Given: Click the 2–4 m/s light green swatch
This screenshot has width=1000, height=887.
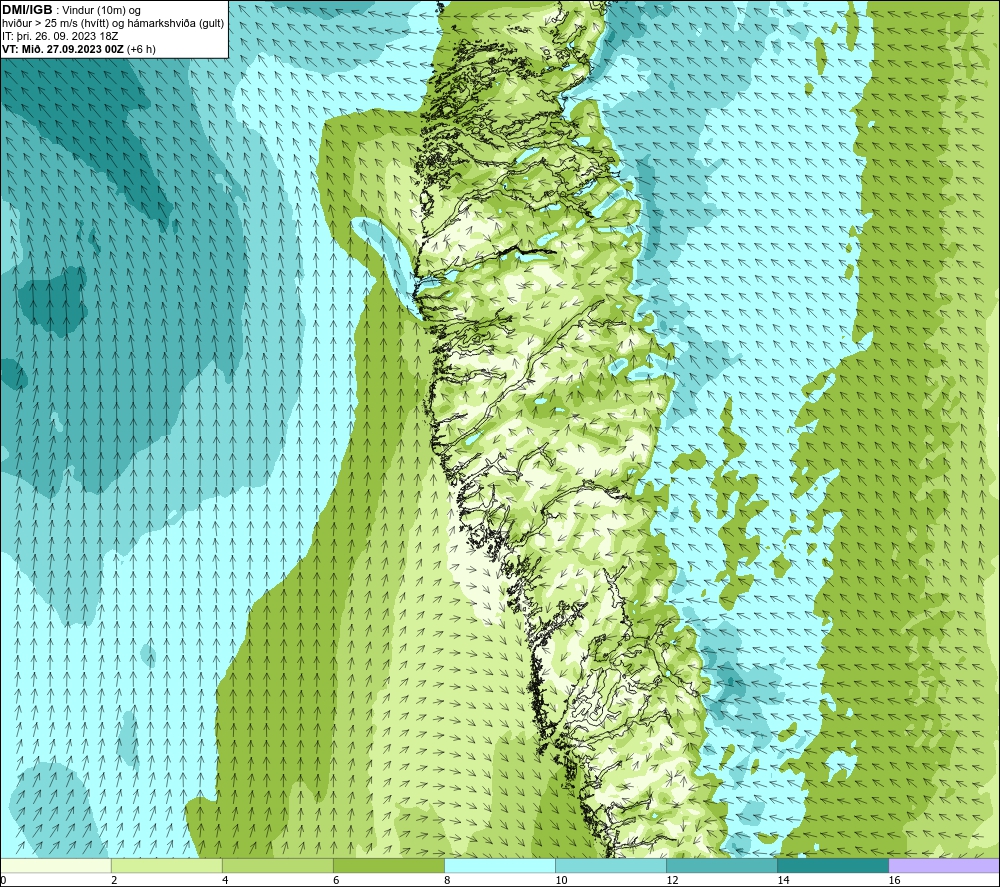Looking at the screenshot, I should (166, 865).
